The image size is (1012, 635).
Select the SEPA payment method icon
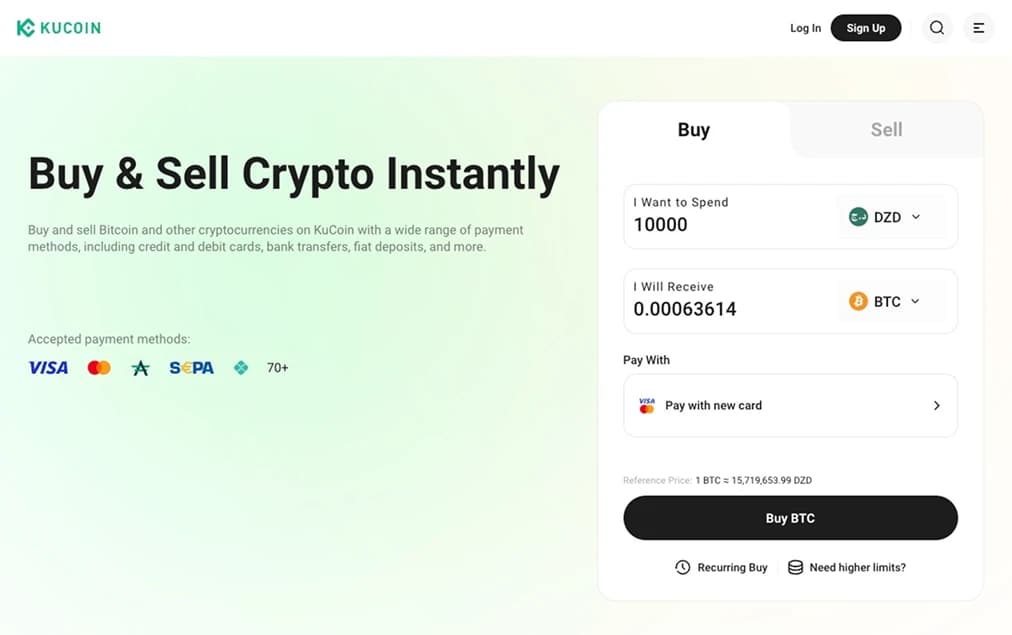(x=190, y=367)
